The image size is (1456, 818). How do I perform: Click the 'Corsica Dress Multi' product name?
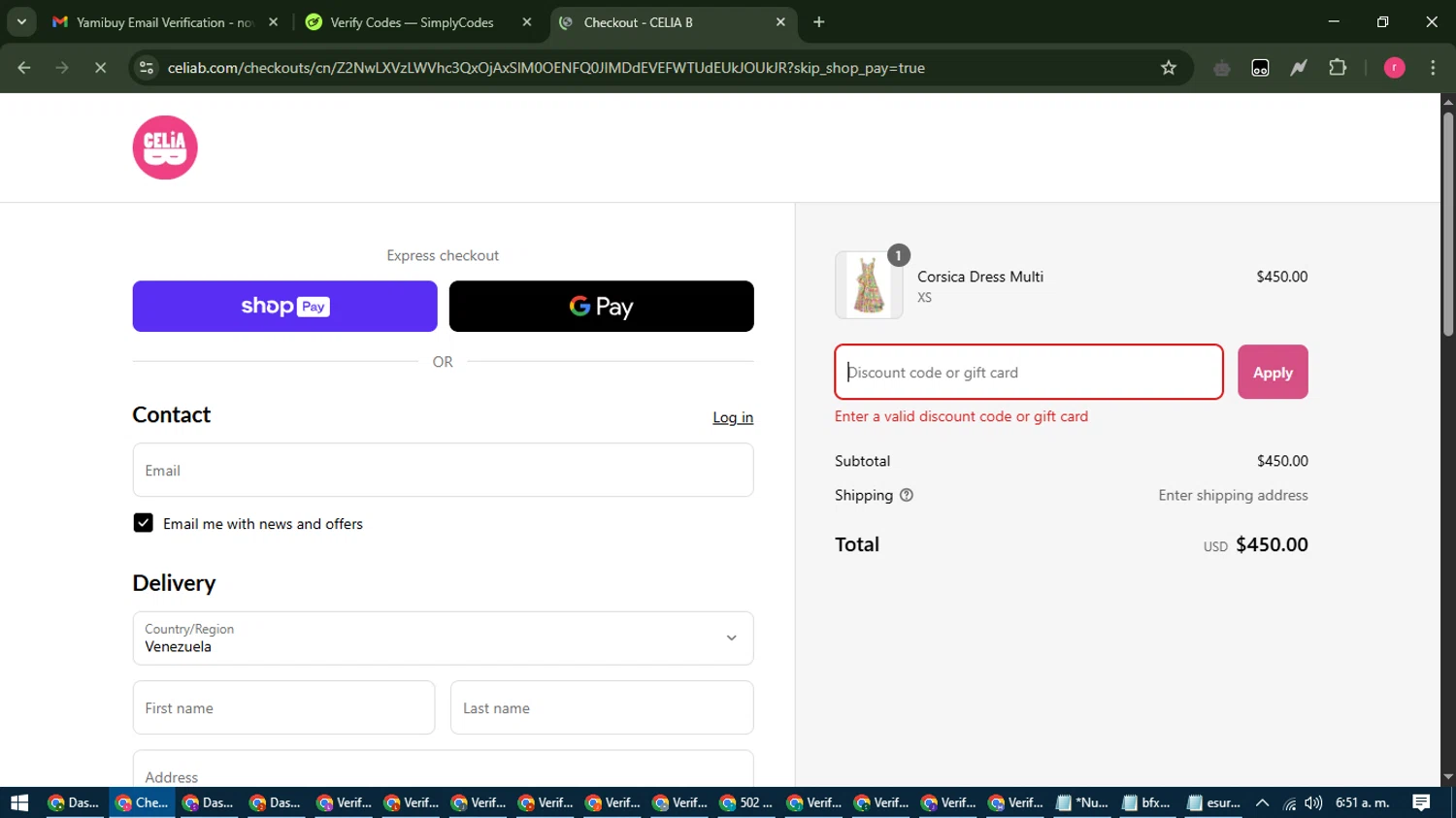point(980,277)
